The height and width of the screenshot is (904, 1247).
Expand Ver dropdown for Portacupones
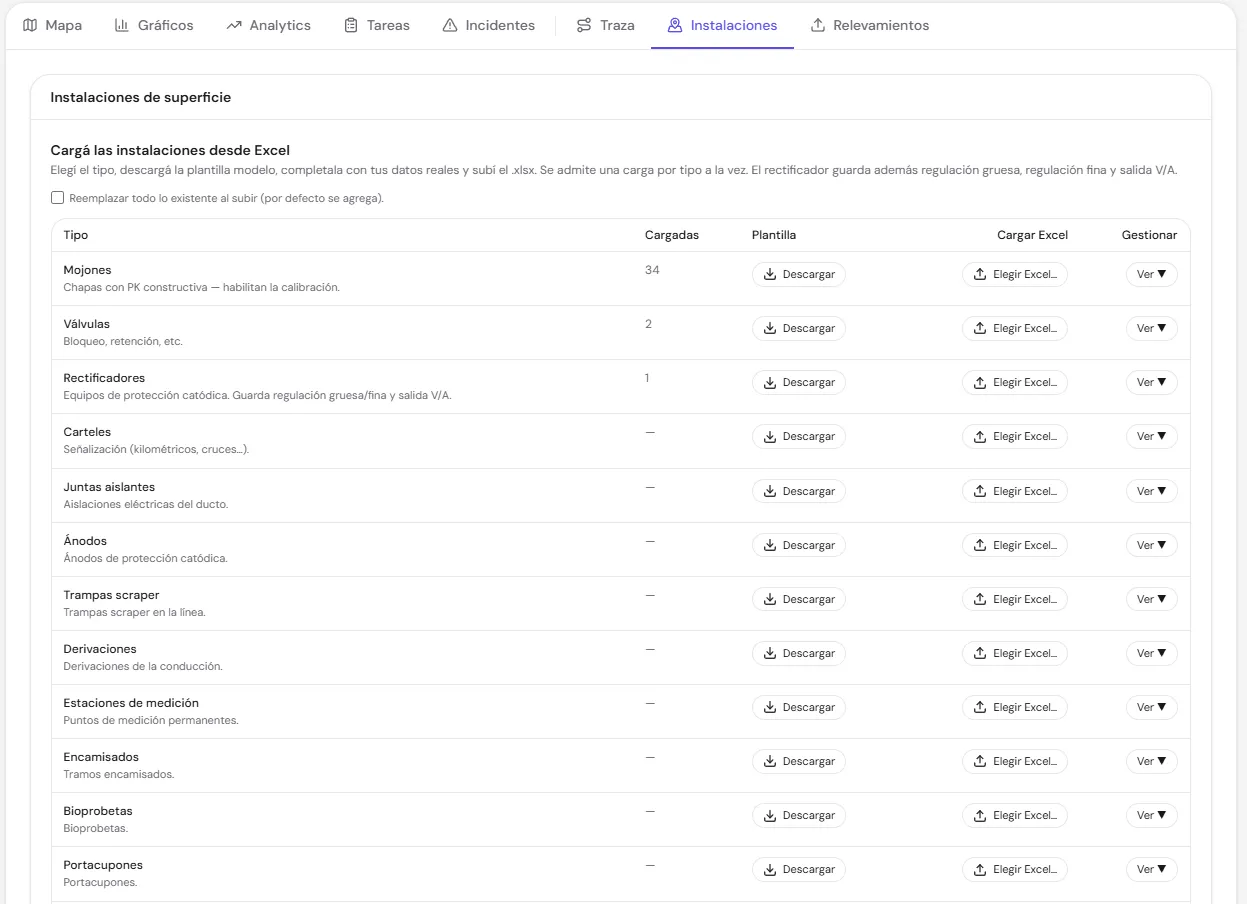pos(1152,869)
